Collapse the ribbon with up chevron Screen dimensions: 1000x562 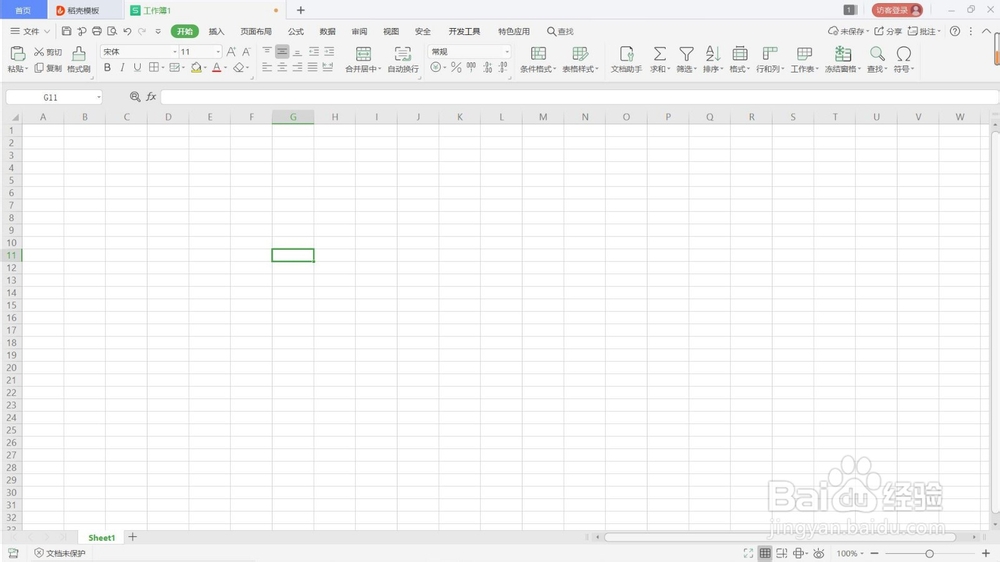986,31
